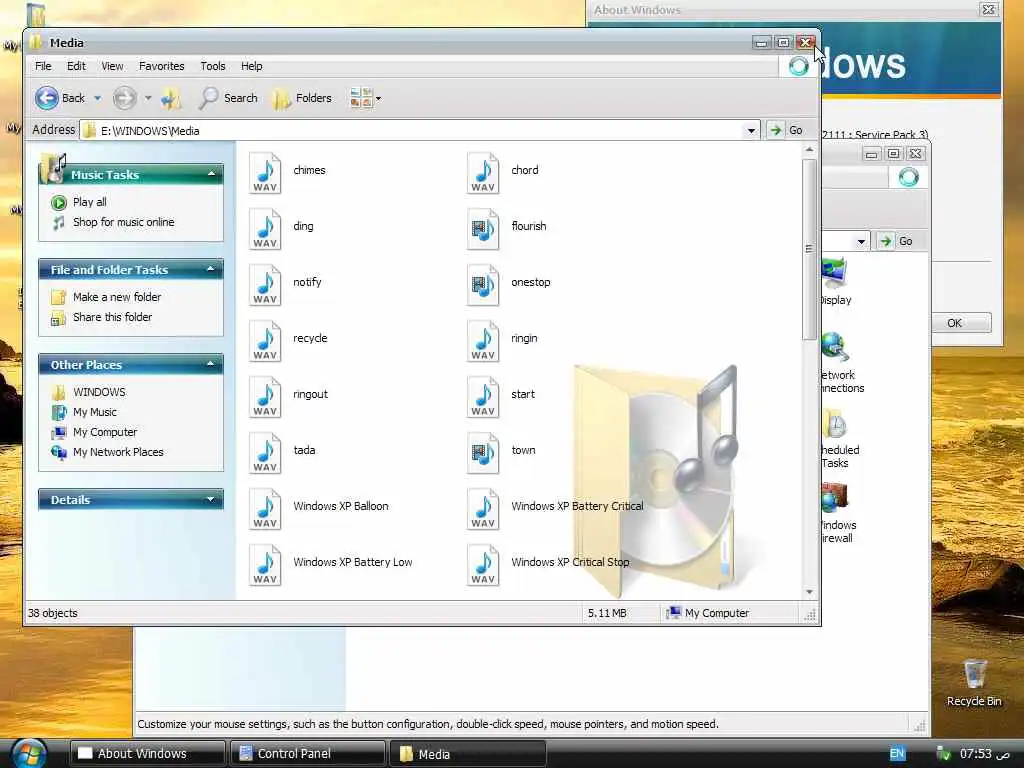Open the Help menu
Screen dimensions: 1024x768
pyautogui.click(x=251, y=66)
